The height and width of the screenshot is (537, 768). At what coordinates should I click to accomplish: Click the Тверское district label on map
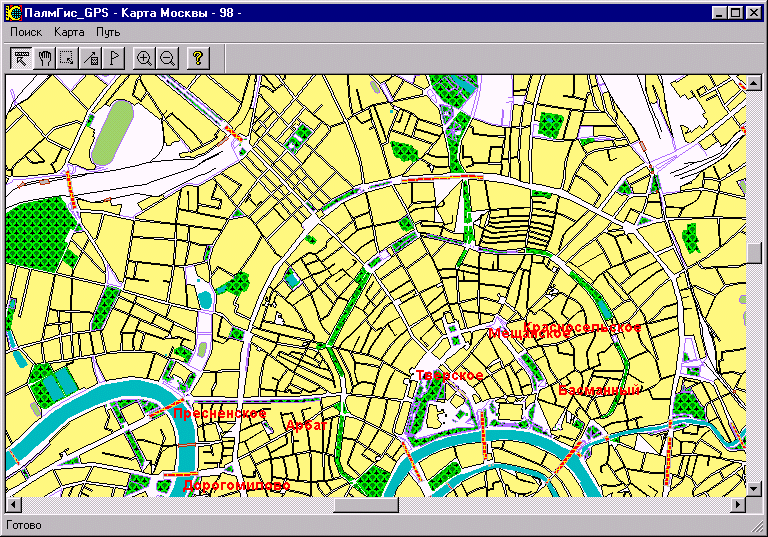(450, 375)
